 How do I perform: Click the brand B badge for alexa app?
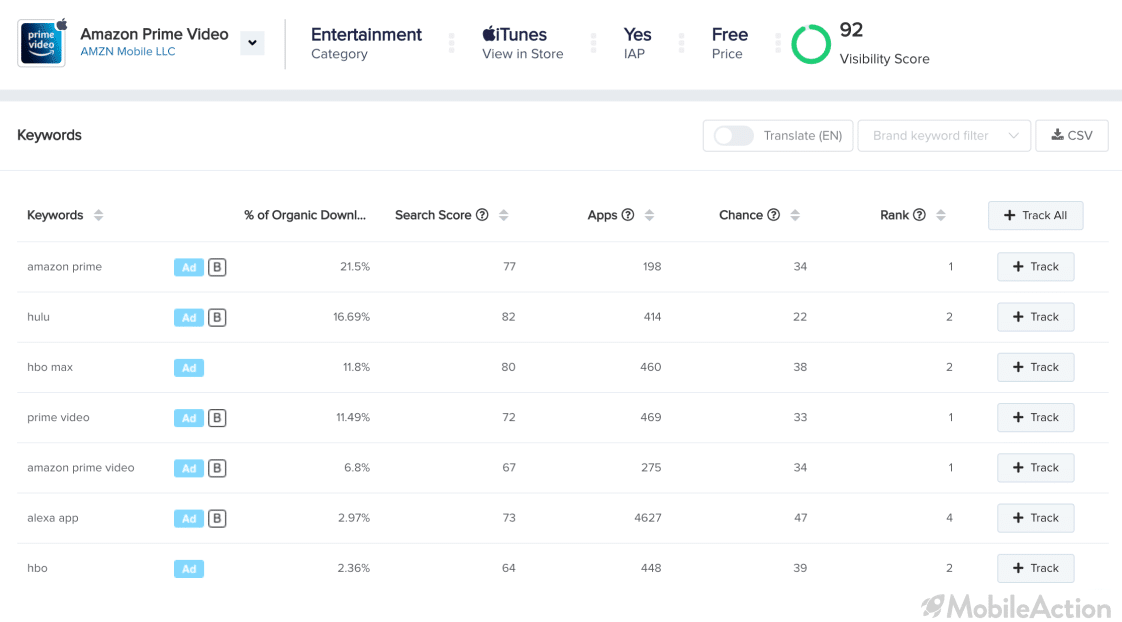[217, 518]
